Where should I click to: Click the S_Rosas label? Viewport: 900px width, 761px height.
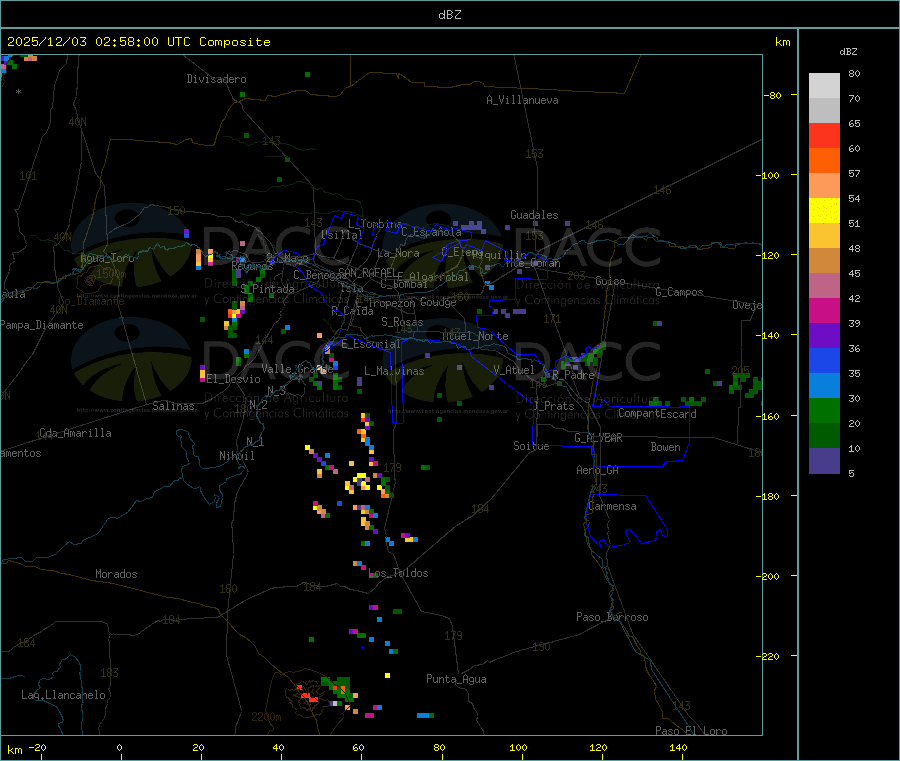tap(402, 322)
